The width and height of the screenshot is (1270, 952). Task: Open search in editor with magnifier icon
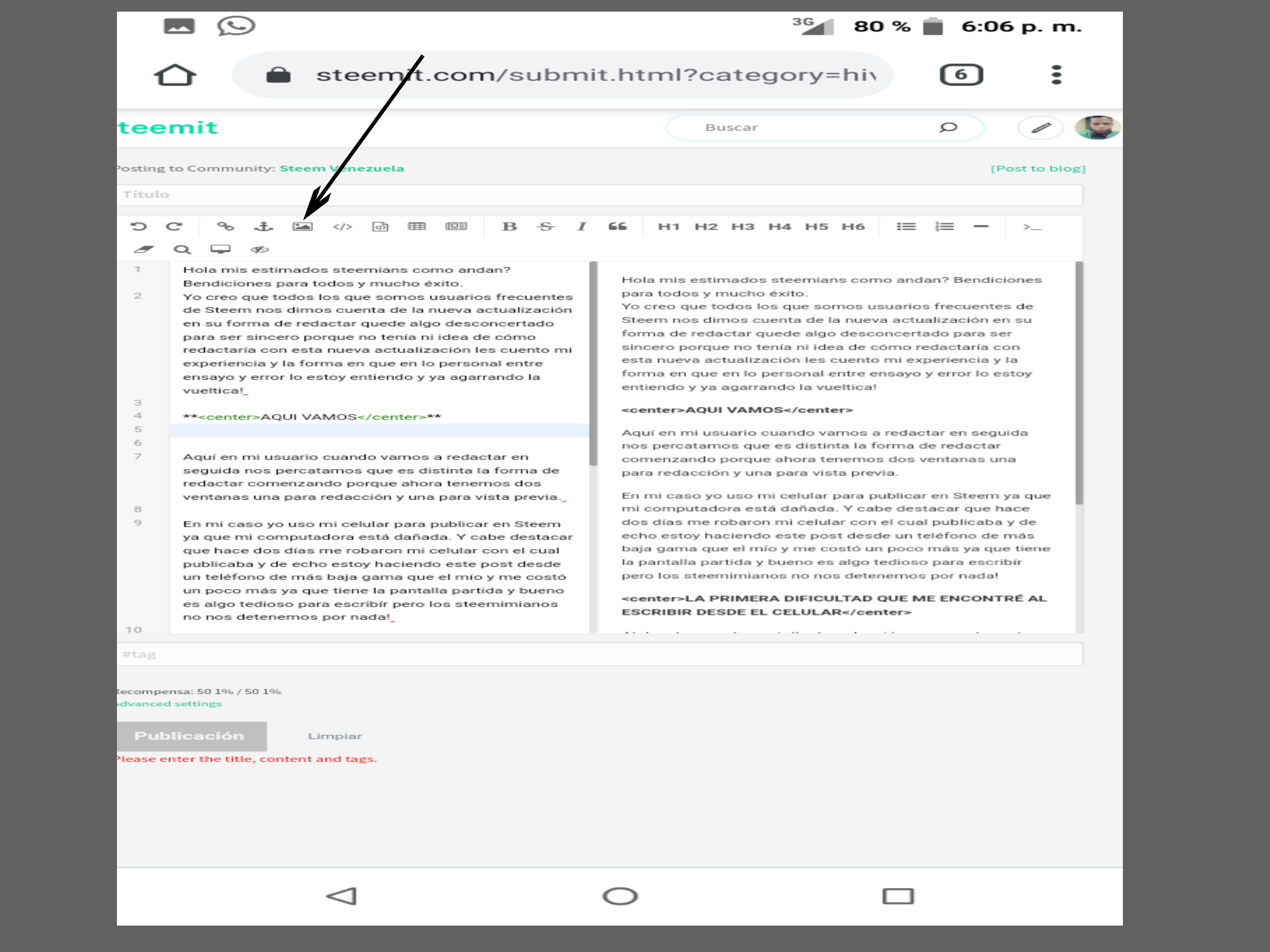tap(182, 249)
